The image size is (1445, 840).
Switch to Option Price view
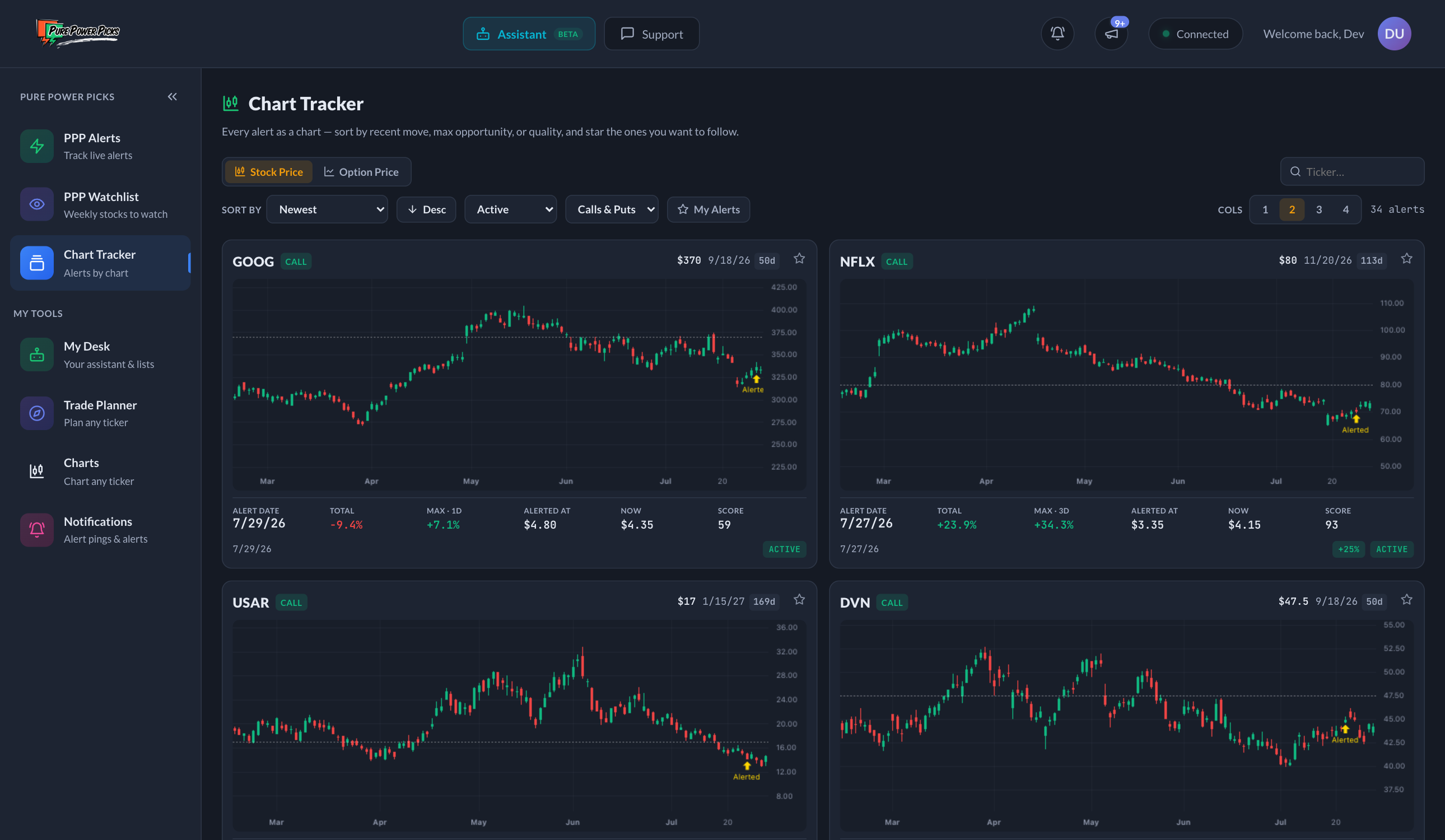361,171
